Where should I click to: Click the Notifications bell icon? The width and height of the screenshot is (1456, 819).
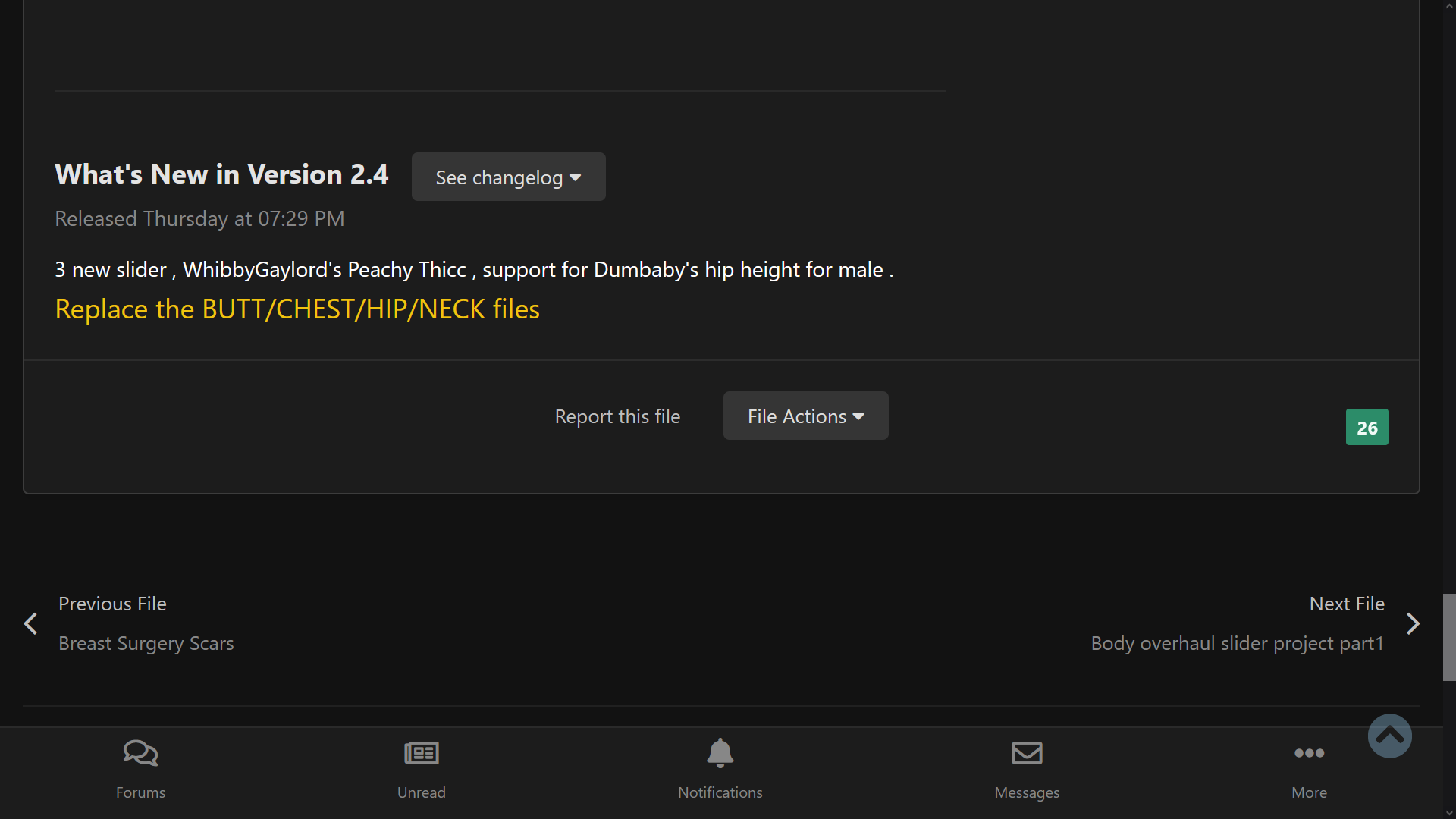coord(720,753)
